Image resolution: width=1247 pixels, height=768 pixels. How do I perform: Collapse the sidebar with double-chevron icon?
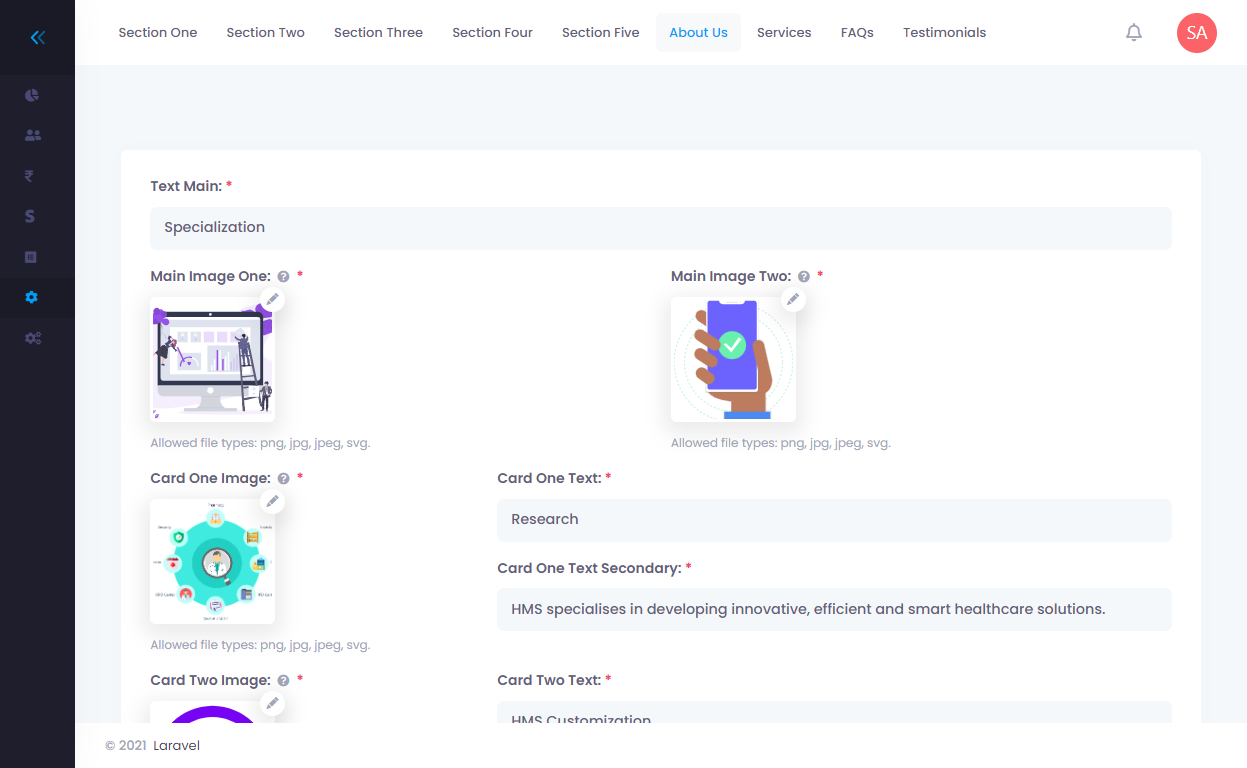(x=38, y=38)
